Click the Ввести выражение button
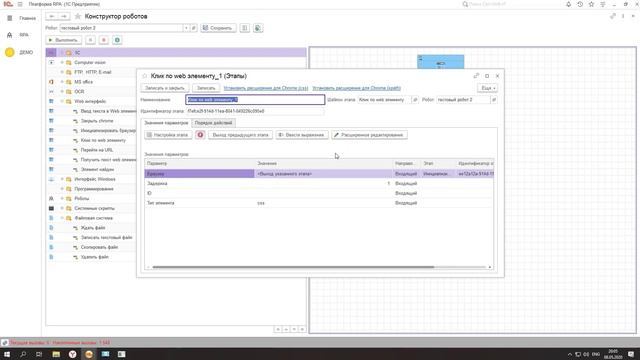Screen dimensions: 640x360 (302, 135)
